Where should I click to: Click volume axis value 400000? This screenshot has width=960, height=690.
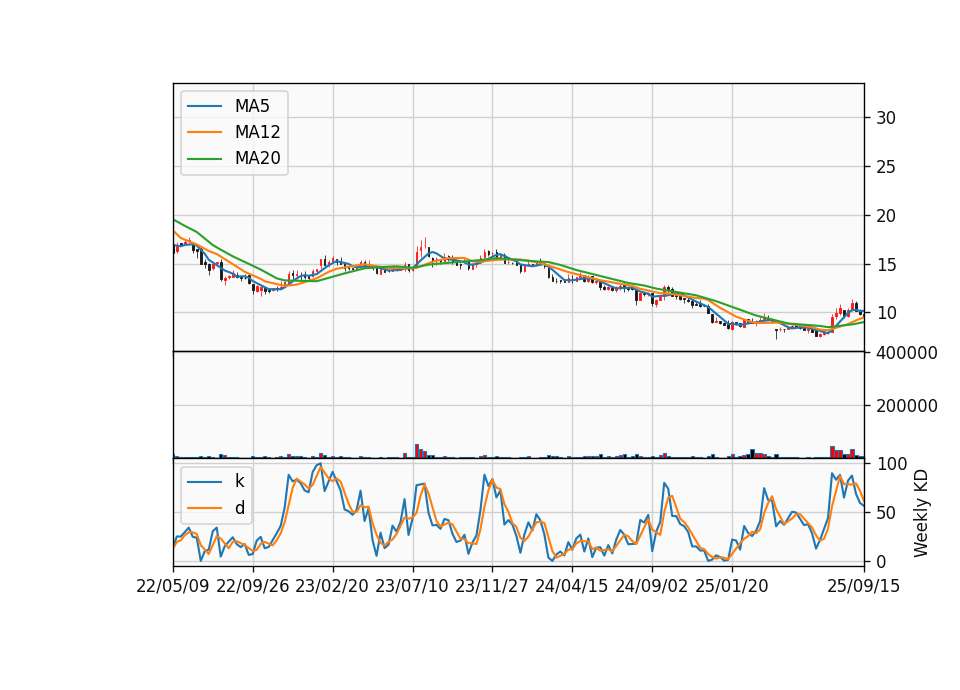[x=907, y=353]
